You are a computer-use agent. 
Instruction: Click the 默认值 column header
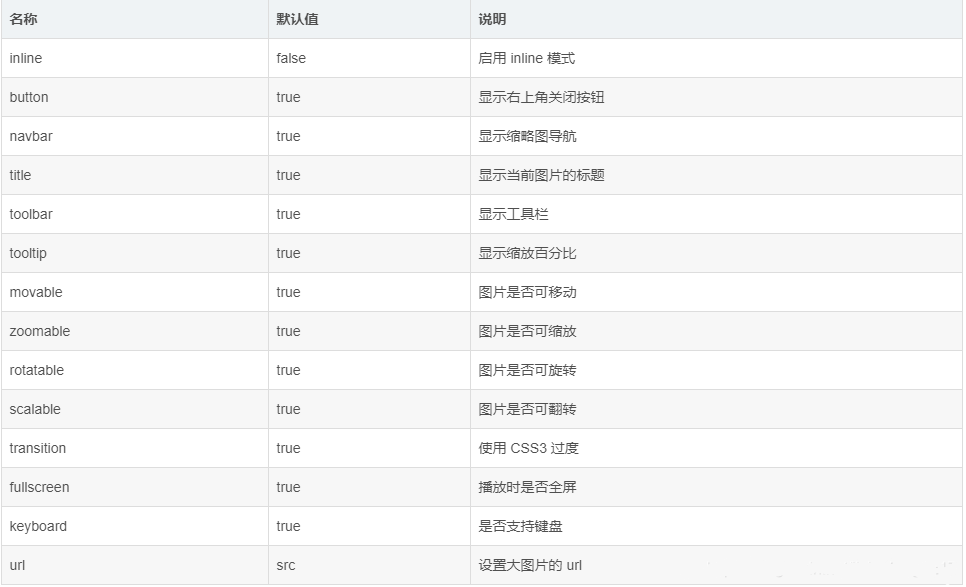tap(297, 19)
